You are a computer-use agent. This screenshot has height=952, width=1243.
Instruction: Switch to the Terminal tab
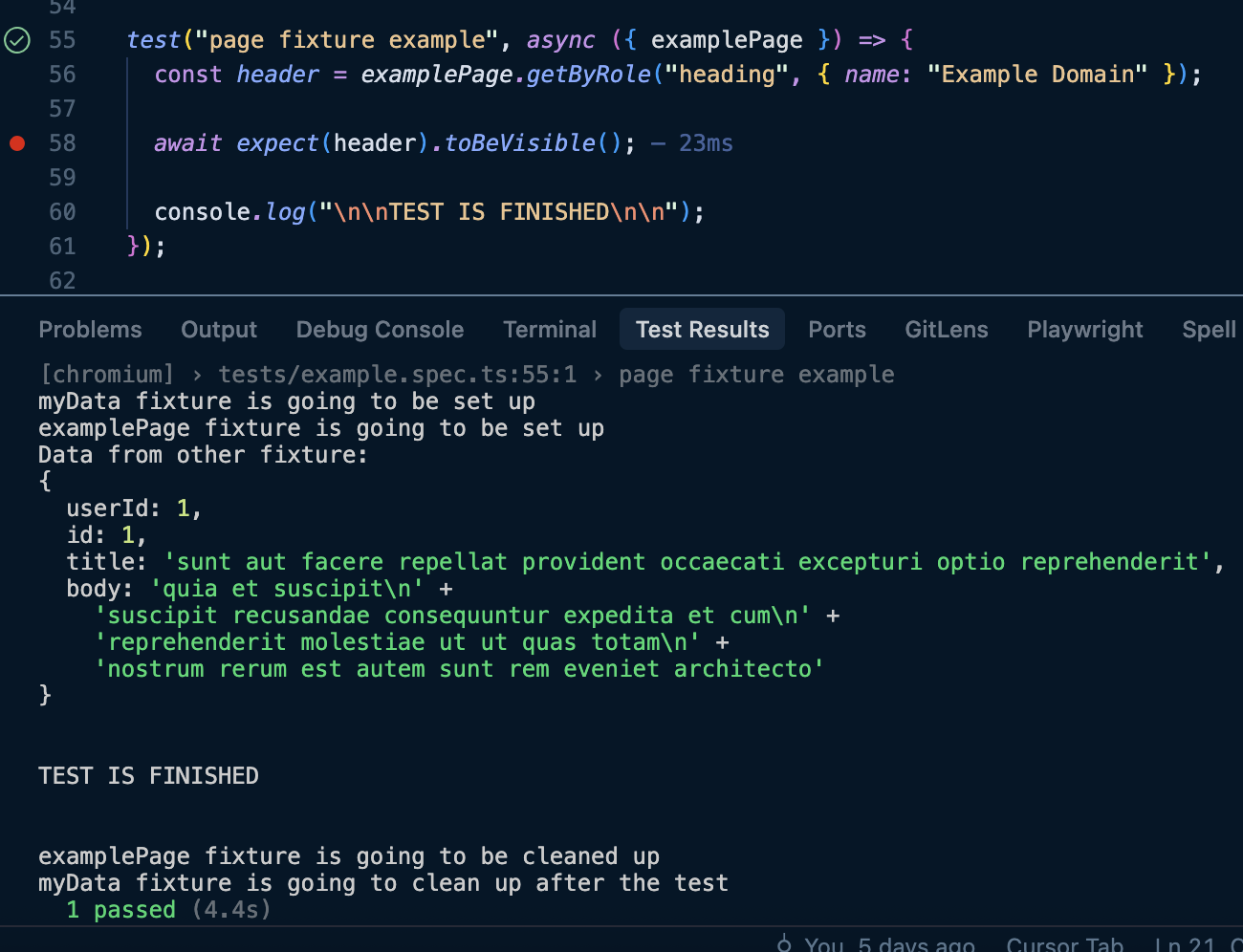[x=550, y=330]
